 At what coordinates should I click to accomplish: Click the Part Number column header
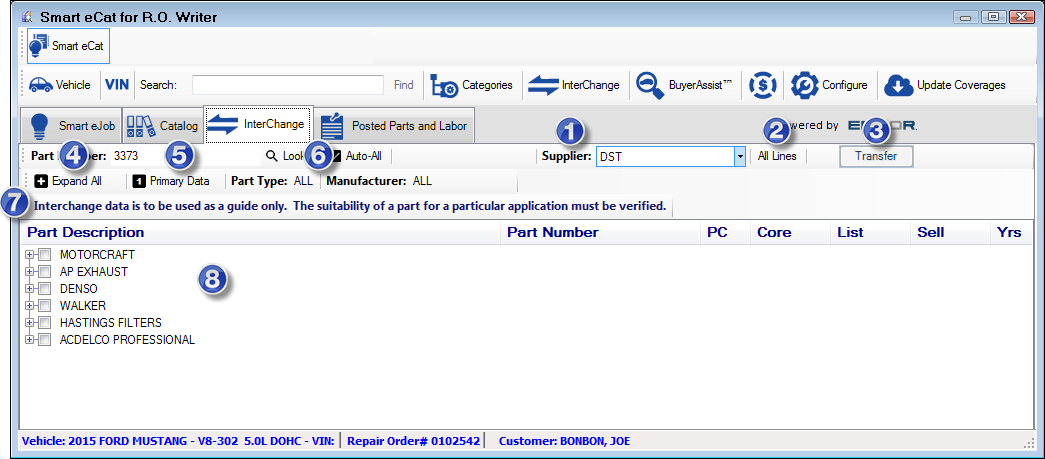tap(600, 232)
